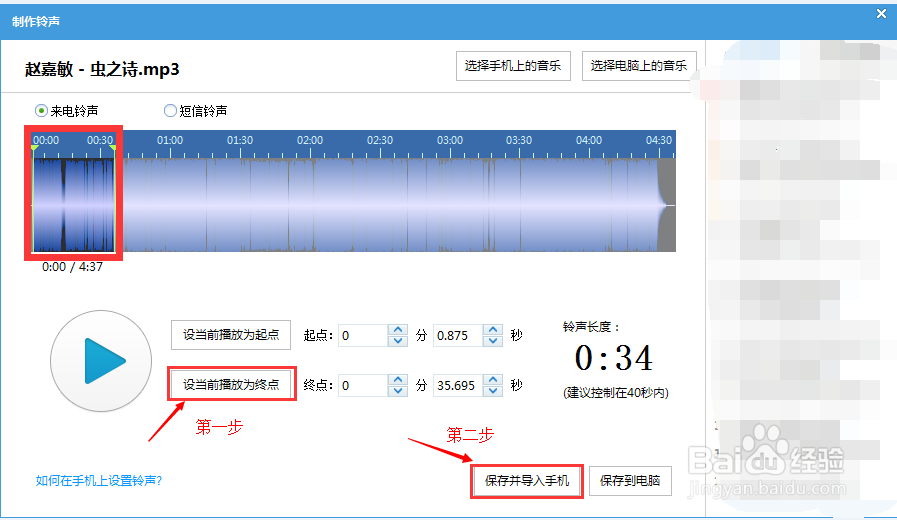Click 保存到电脑 button
The image size is (897, 520).
click(630, 481)
